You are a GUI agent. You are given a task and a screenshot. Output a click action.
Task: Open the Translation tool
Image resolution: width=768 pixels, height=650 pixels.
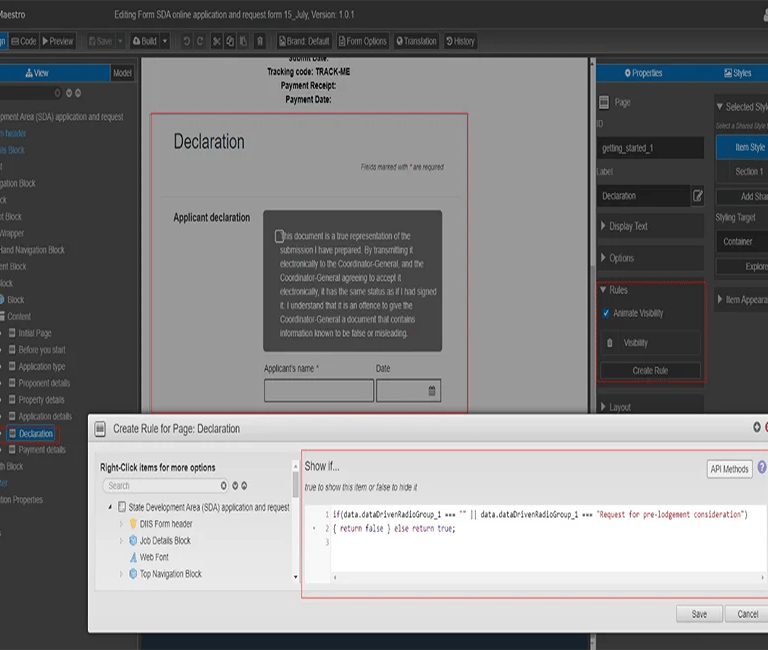point(417,41)
